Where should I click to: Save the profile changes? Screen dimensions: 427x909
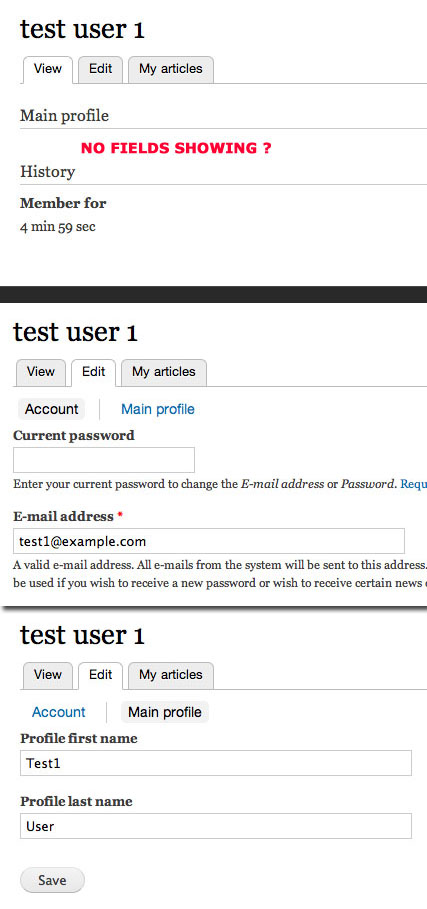[x=52, y=880]
